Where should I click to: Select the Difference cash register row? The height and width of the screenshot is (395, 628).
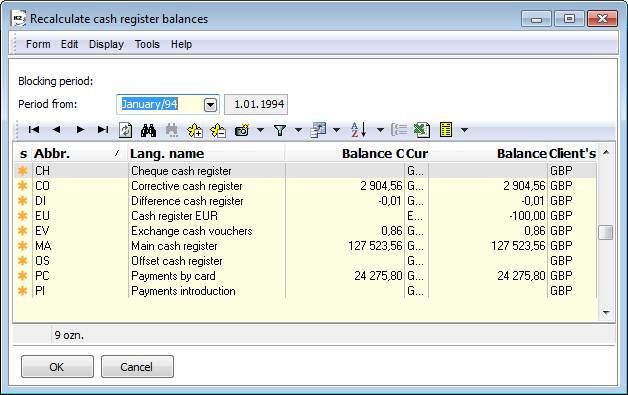tap(305, 201)
